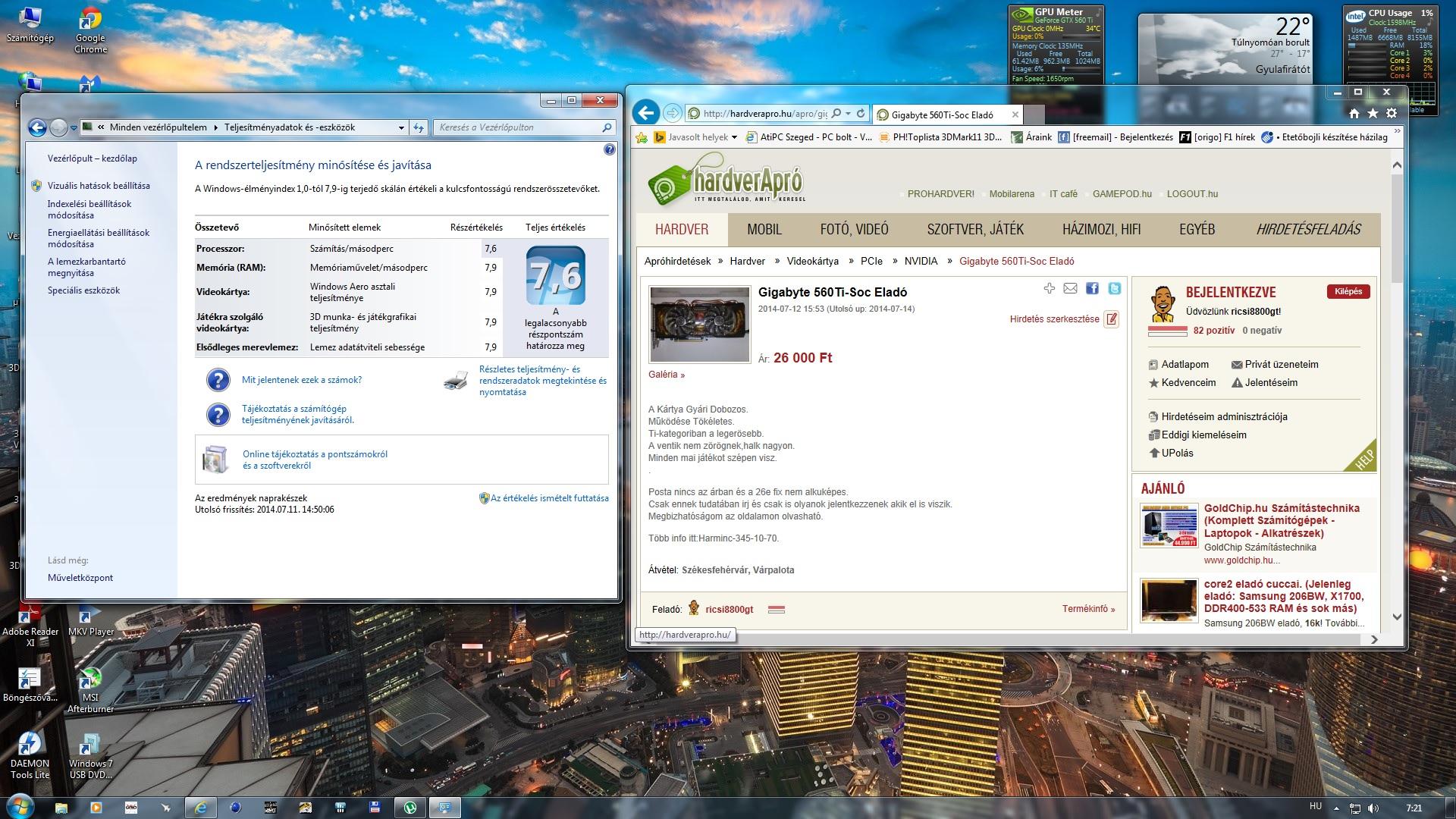Click the IE home icon
The width and height of the screenshot is (1456, 819).
(x=1354, y=113)
